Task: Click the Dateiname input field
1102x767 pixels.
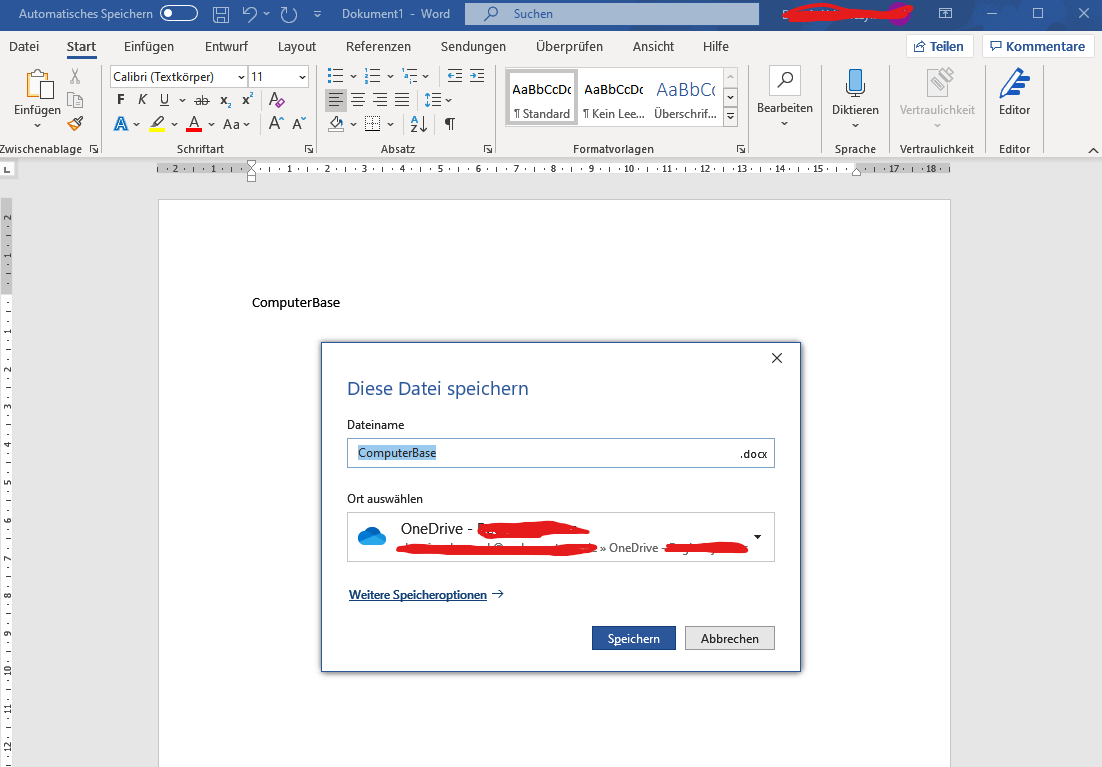Action: click(560, 453)
